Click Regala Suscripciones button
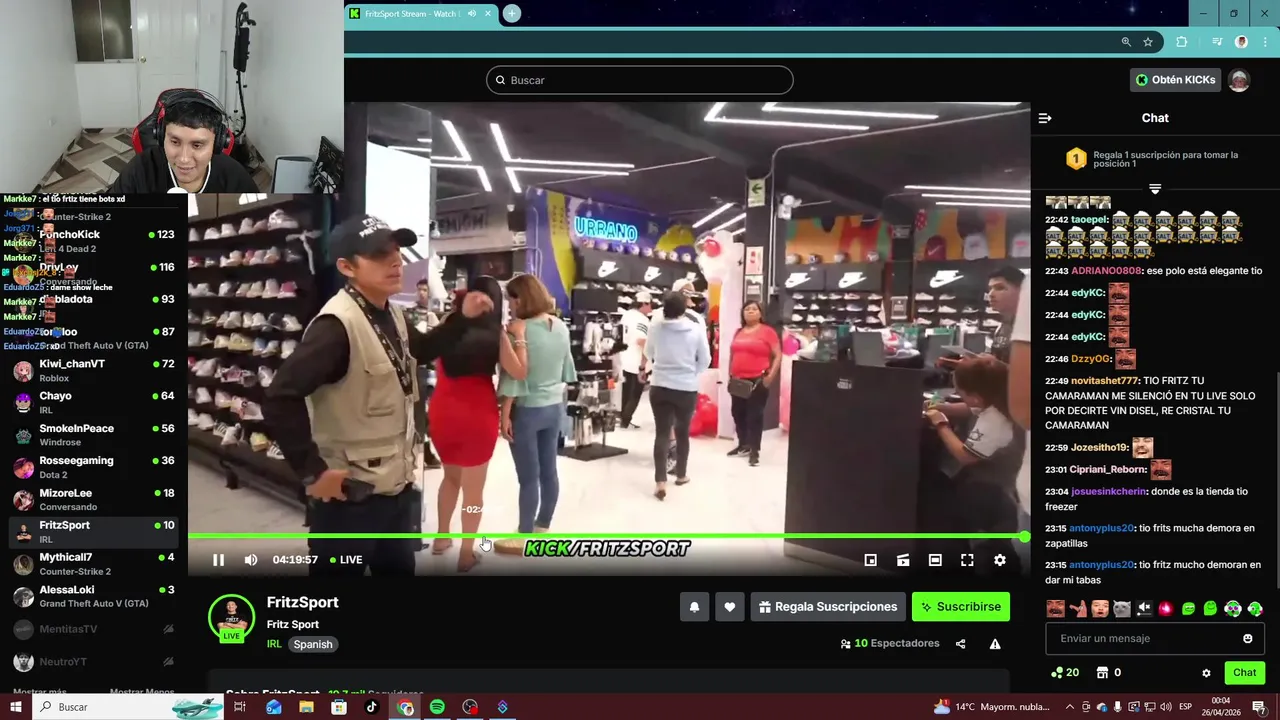 click(x=828, y=607)
